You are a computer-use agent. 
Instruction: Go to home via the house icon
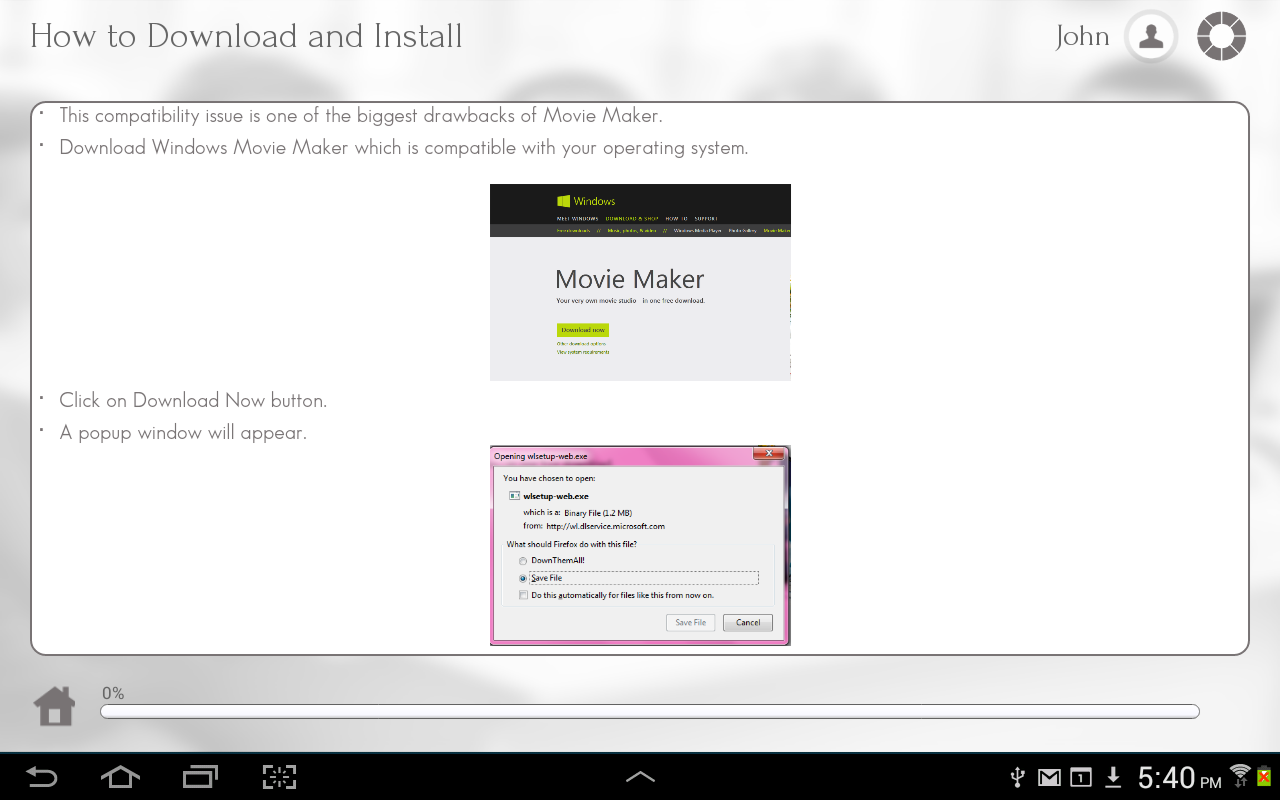coord(55,706)
